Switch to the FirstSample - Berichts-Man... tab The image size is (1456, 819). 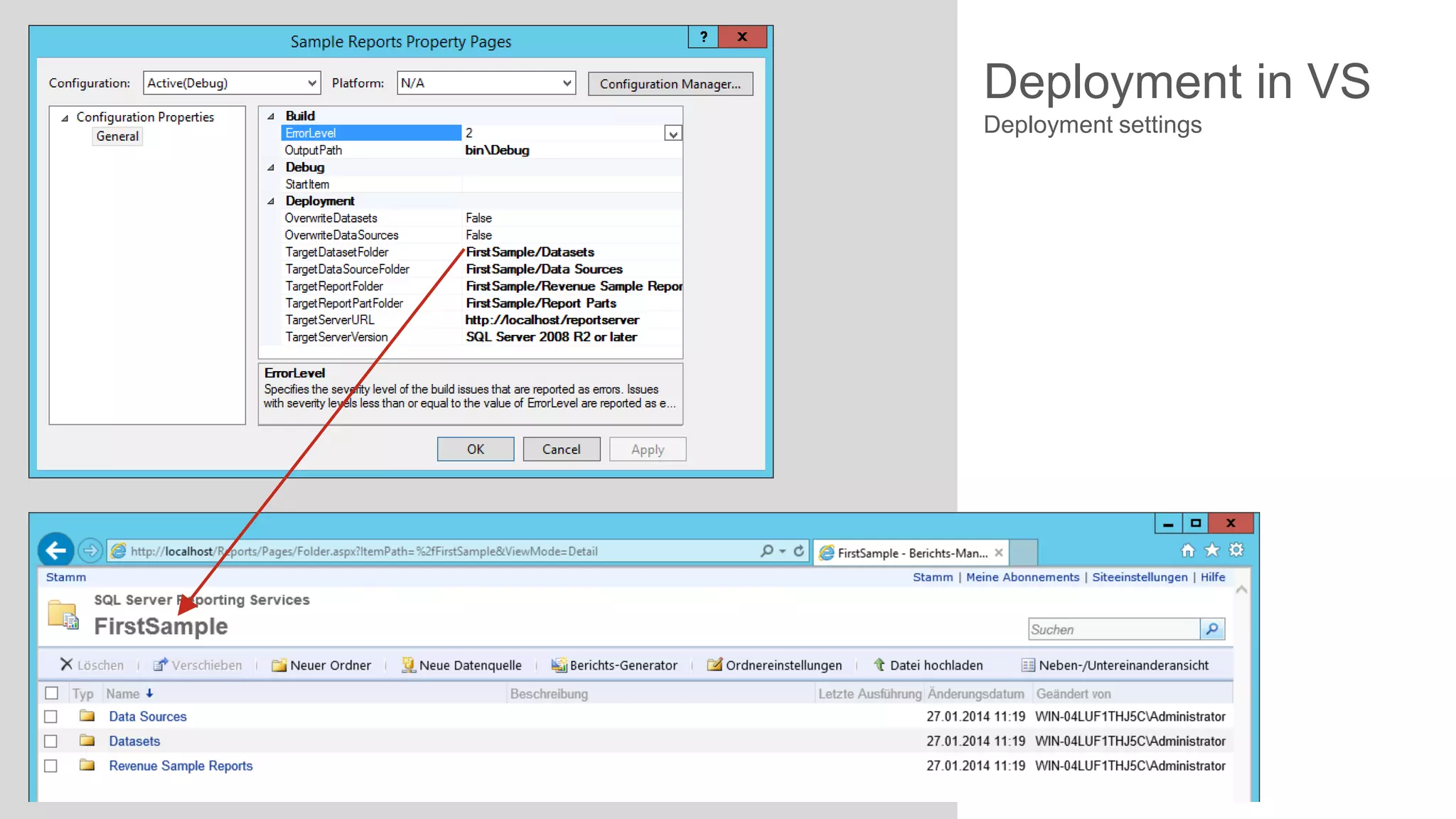(911, 552)
